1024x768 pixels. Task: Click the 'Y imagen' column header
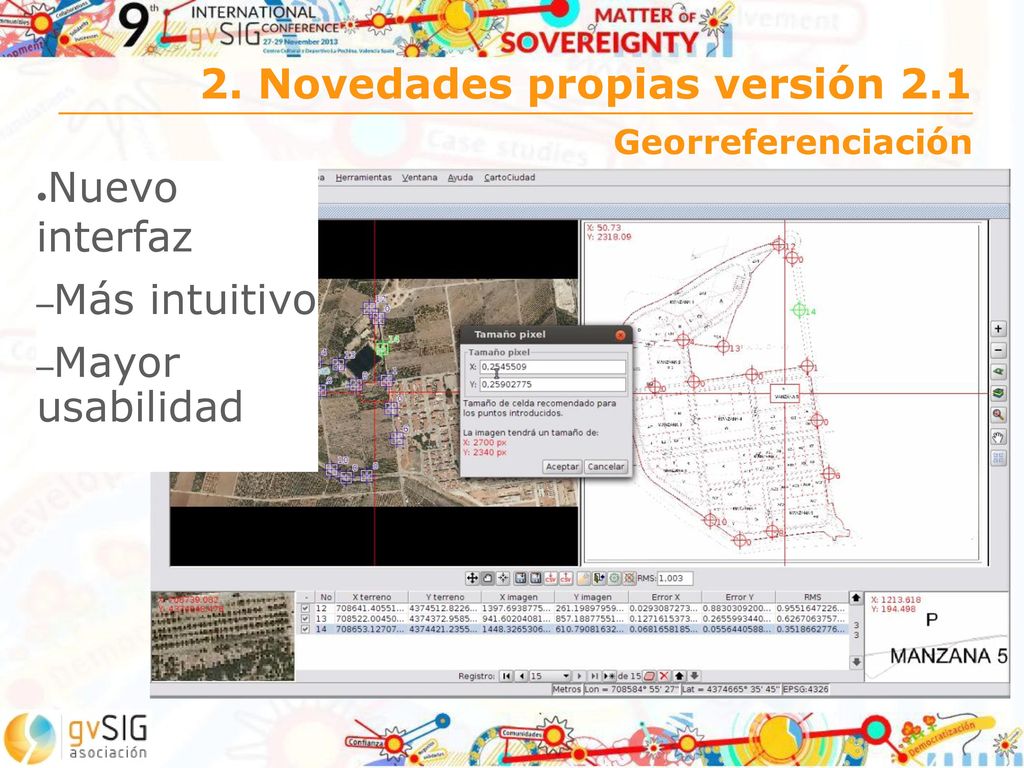(x=592, y=597)
